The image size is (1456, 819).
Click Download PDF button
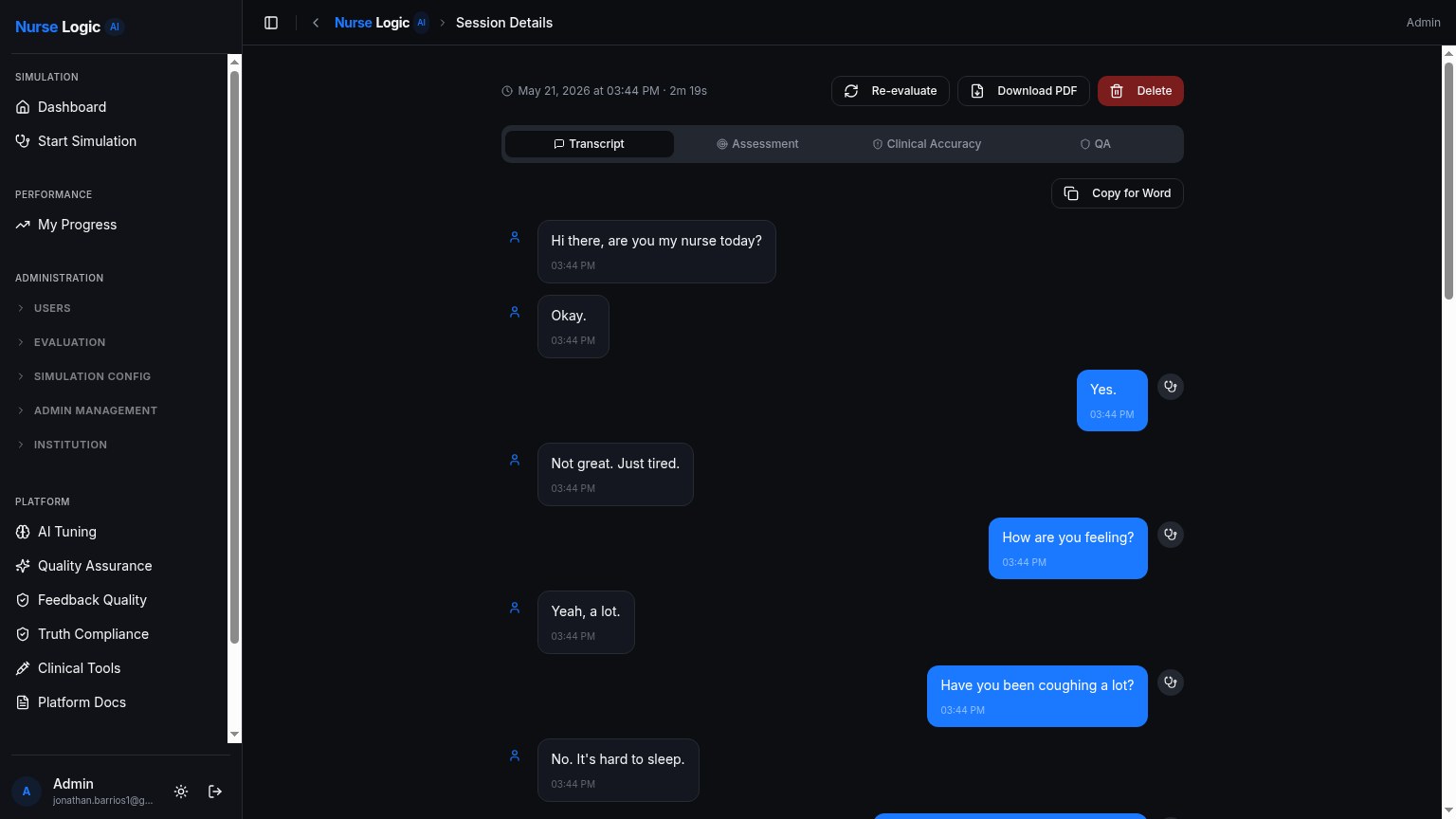click(1024, 91)
